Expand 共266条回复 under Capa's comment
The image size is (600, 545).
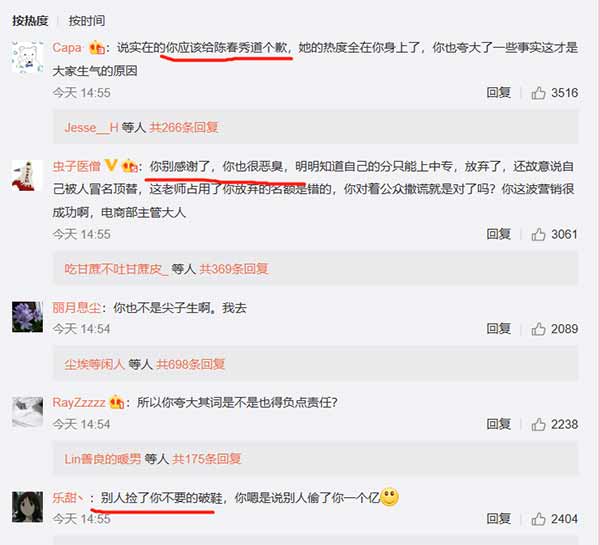click(x=184, y=127)
